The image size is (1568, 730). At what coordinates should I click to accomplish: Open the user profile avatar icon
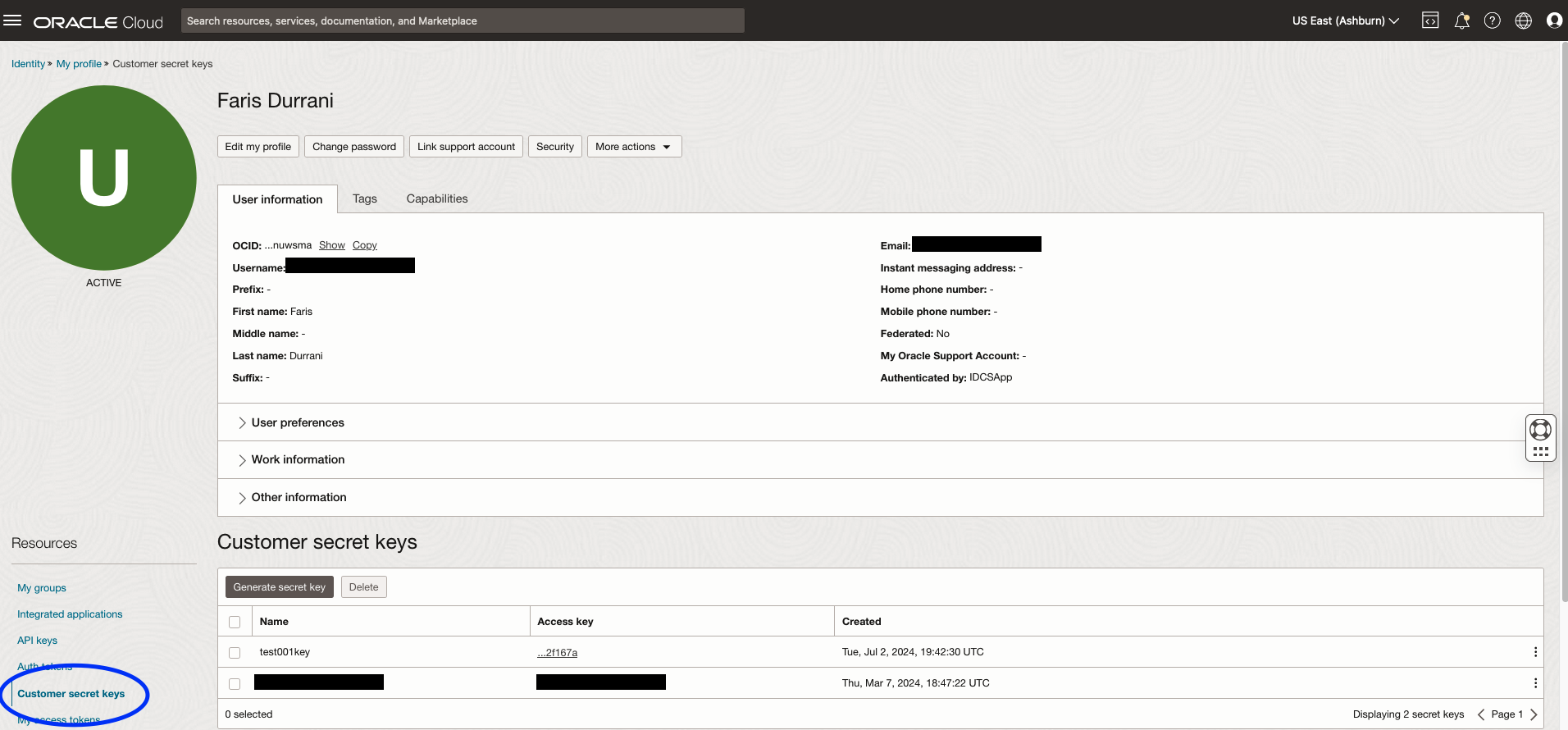click(x=1554, y=21)
